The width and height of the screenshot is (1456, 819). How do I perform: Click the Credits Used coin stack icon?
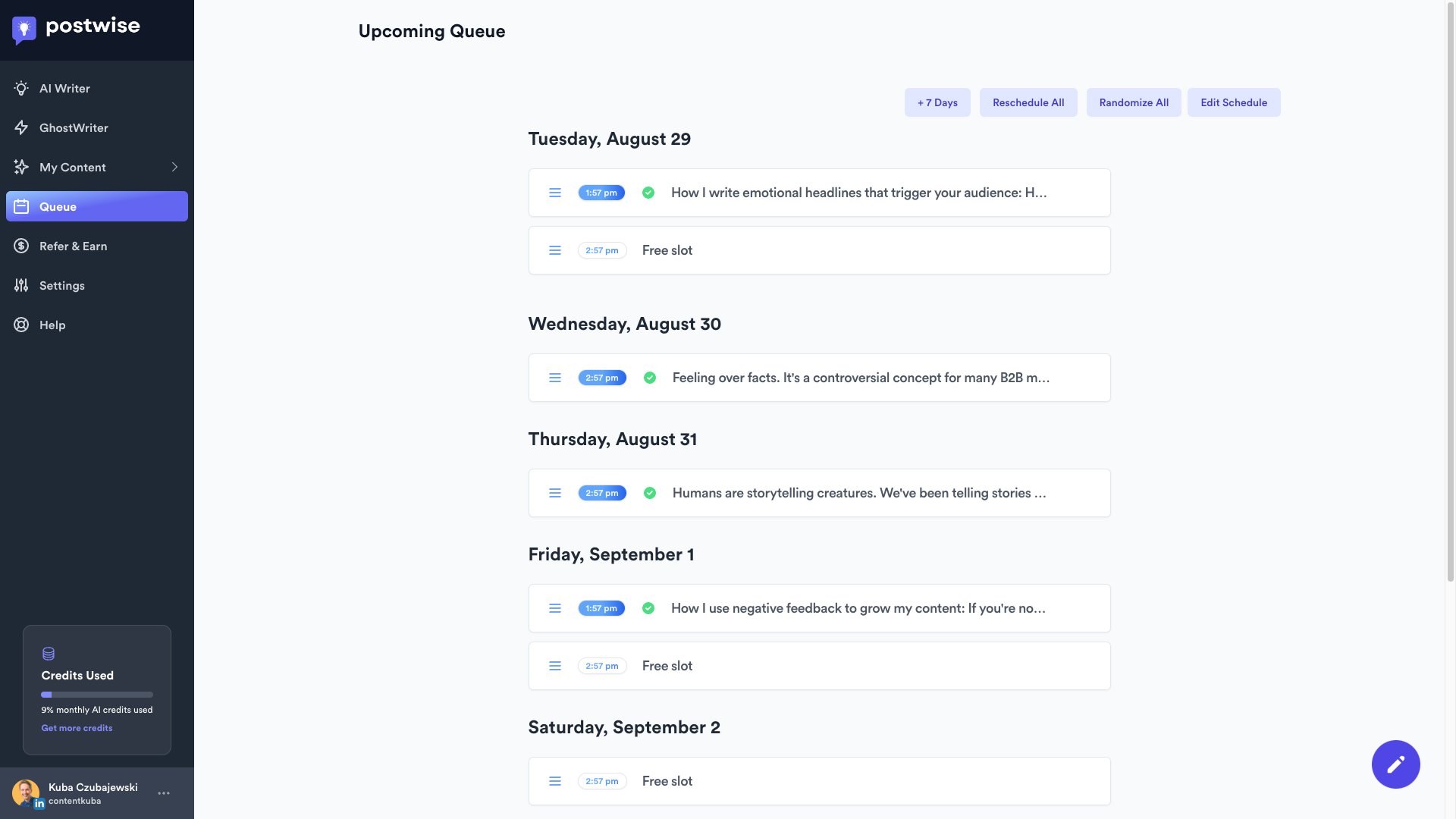pos(49,654)
